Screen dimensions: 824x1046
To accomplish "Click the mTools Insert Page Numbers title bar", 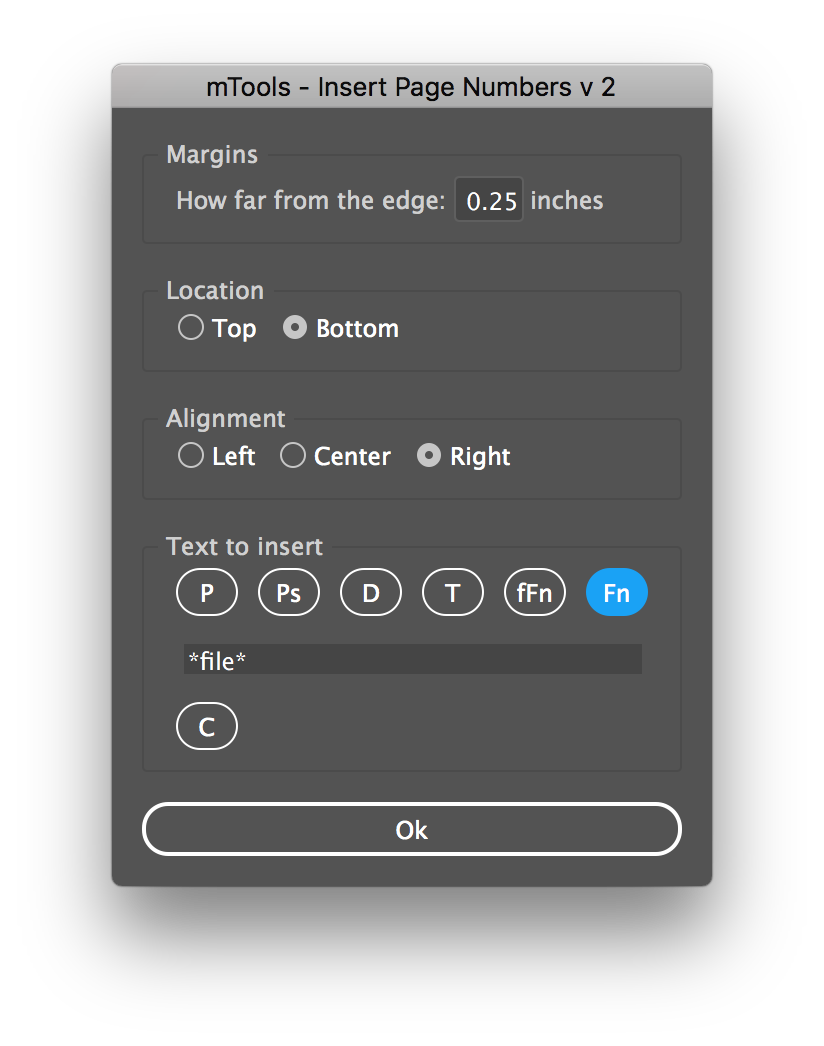I will coord(411,87).
